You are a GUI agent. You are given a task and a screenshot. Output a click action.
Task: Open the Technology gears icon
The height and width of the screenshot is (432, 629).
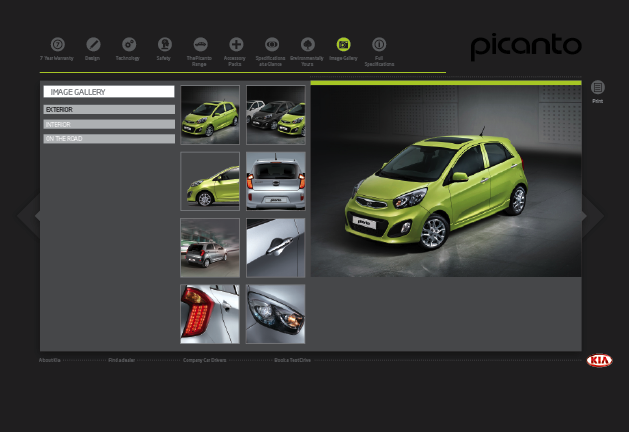[x=129, y=44]
